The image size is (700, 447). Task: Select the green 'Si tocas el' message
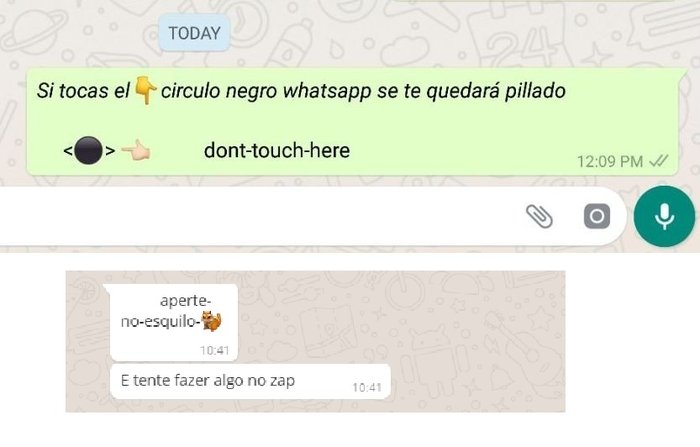353,121
